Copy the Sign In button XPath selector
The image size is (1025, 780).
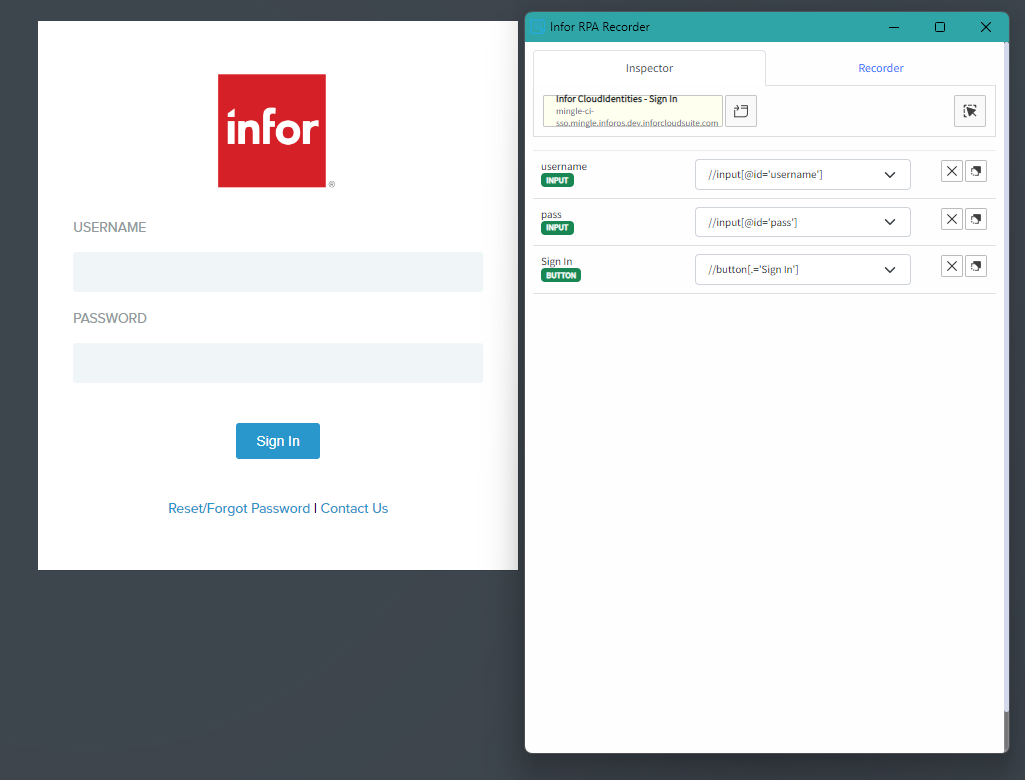point(976,265)
